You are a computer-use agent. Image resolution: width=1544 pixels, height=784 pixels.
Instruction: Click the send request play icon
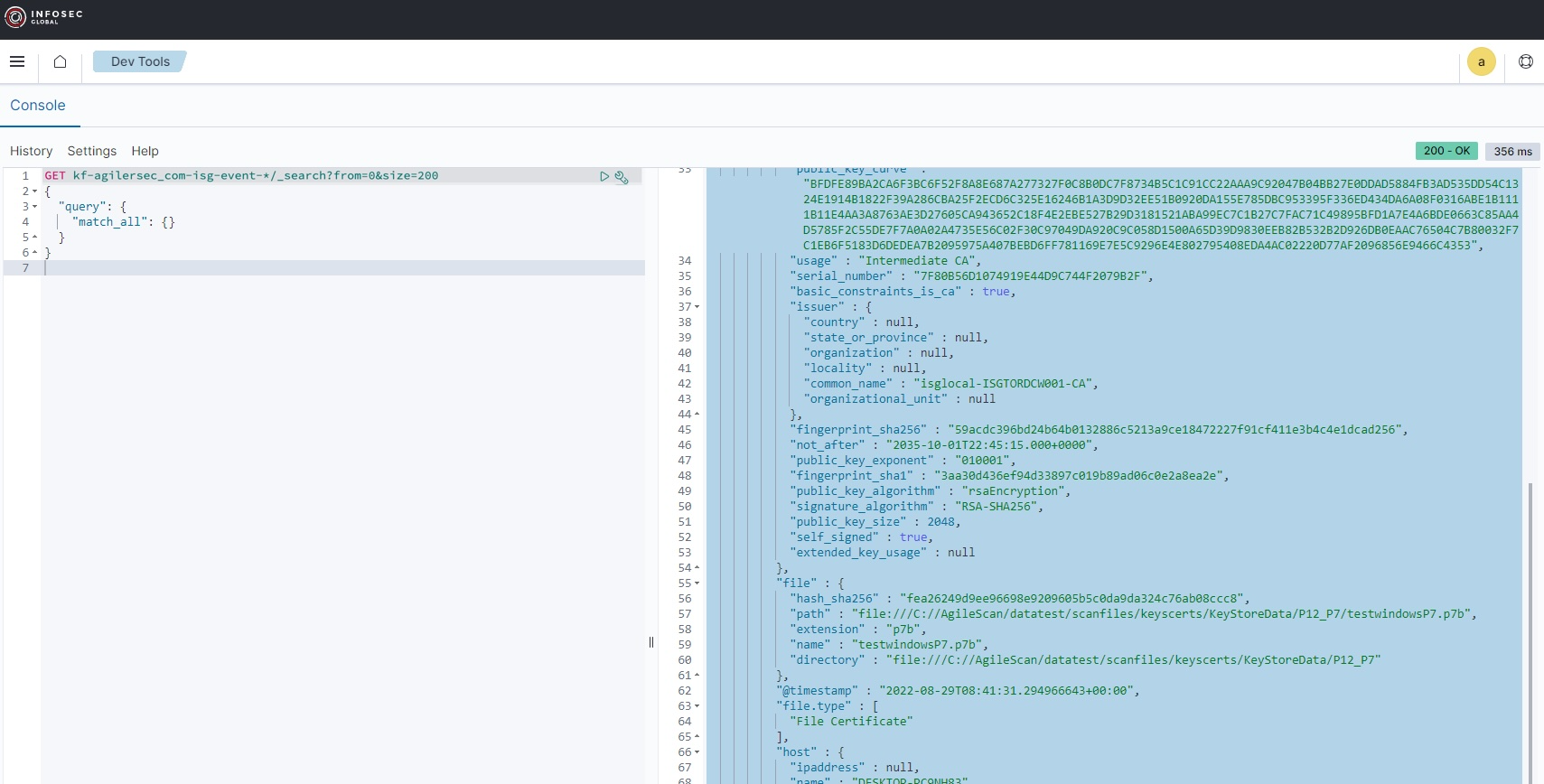[604, 176]
